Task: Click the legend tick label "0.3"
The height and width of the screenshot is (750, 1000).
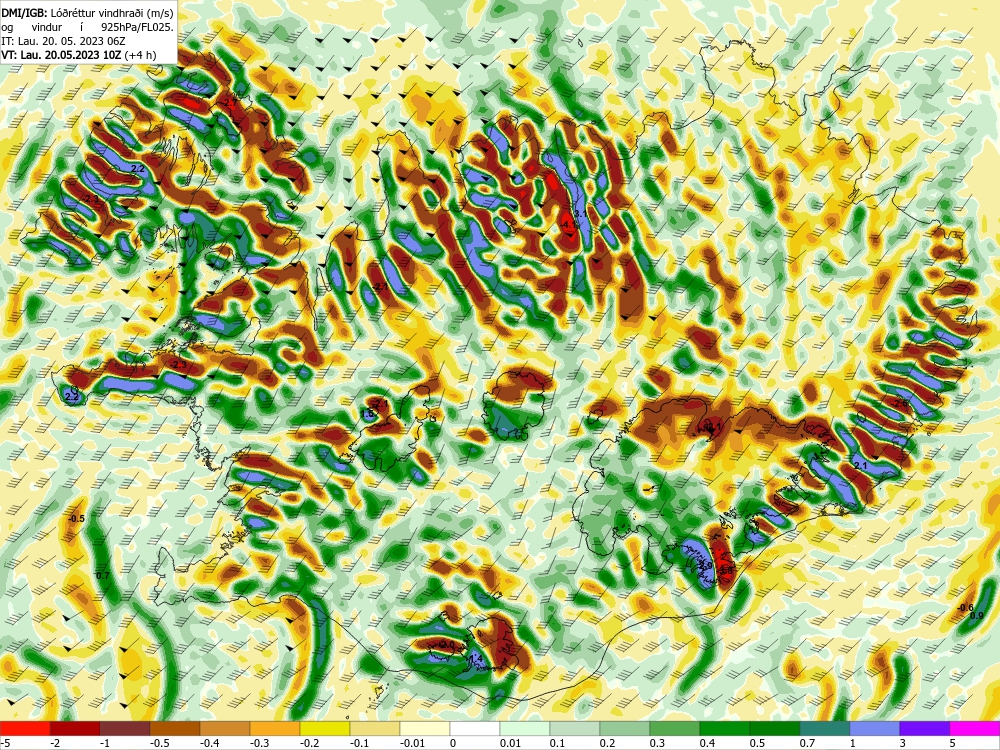Action: tap(658, 743)
